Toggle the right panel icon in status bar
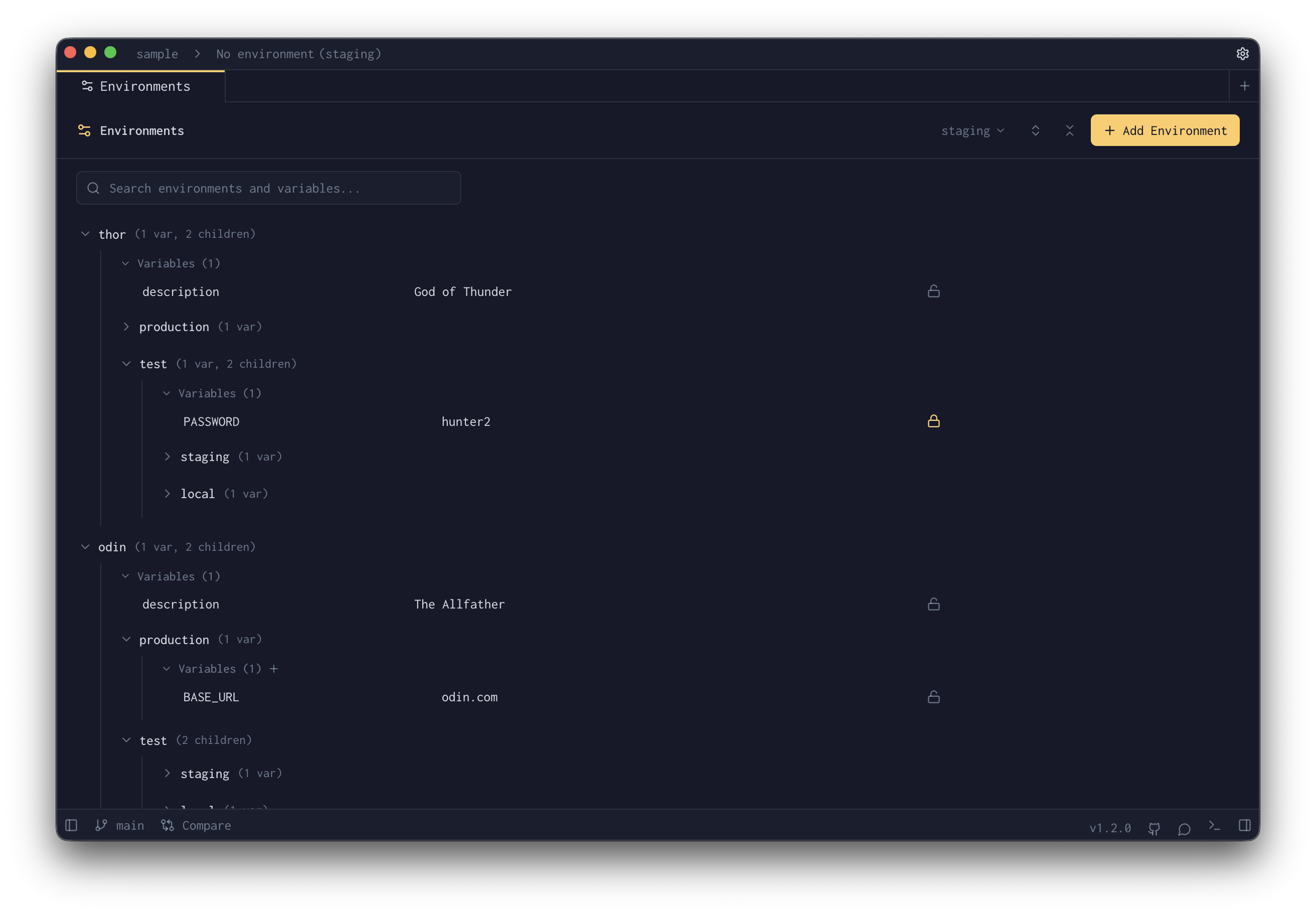The width and height of the screenshot is (1316, 915). pyautogui.click(x=1245, y=826)
